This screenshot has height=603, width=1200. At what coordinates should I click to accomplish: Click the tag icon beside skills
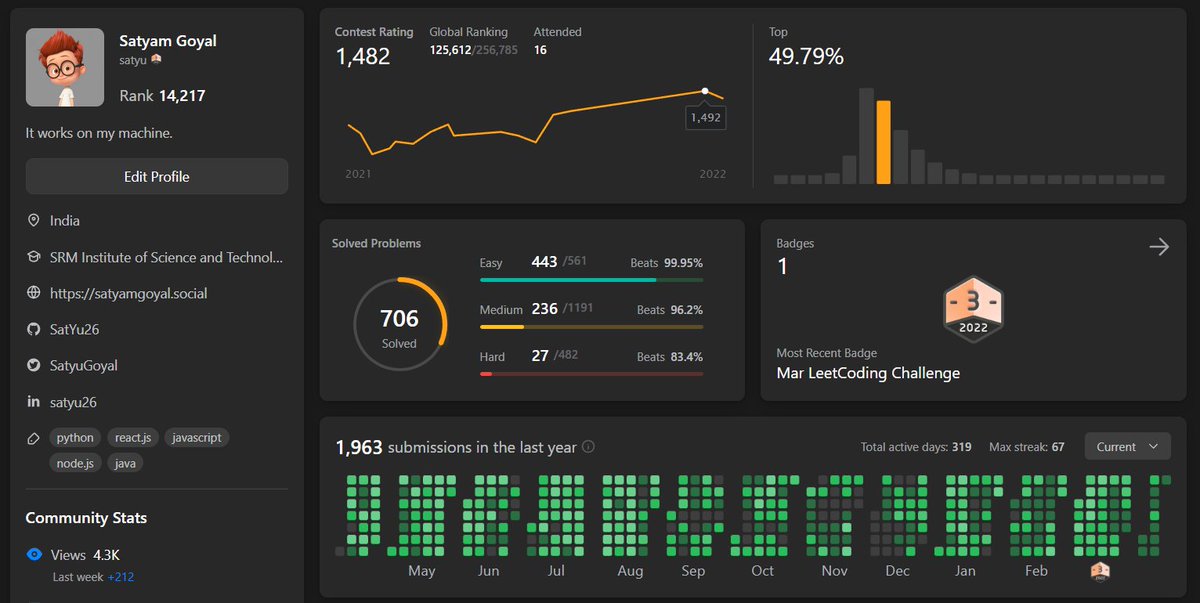(33, 438)
